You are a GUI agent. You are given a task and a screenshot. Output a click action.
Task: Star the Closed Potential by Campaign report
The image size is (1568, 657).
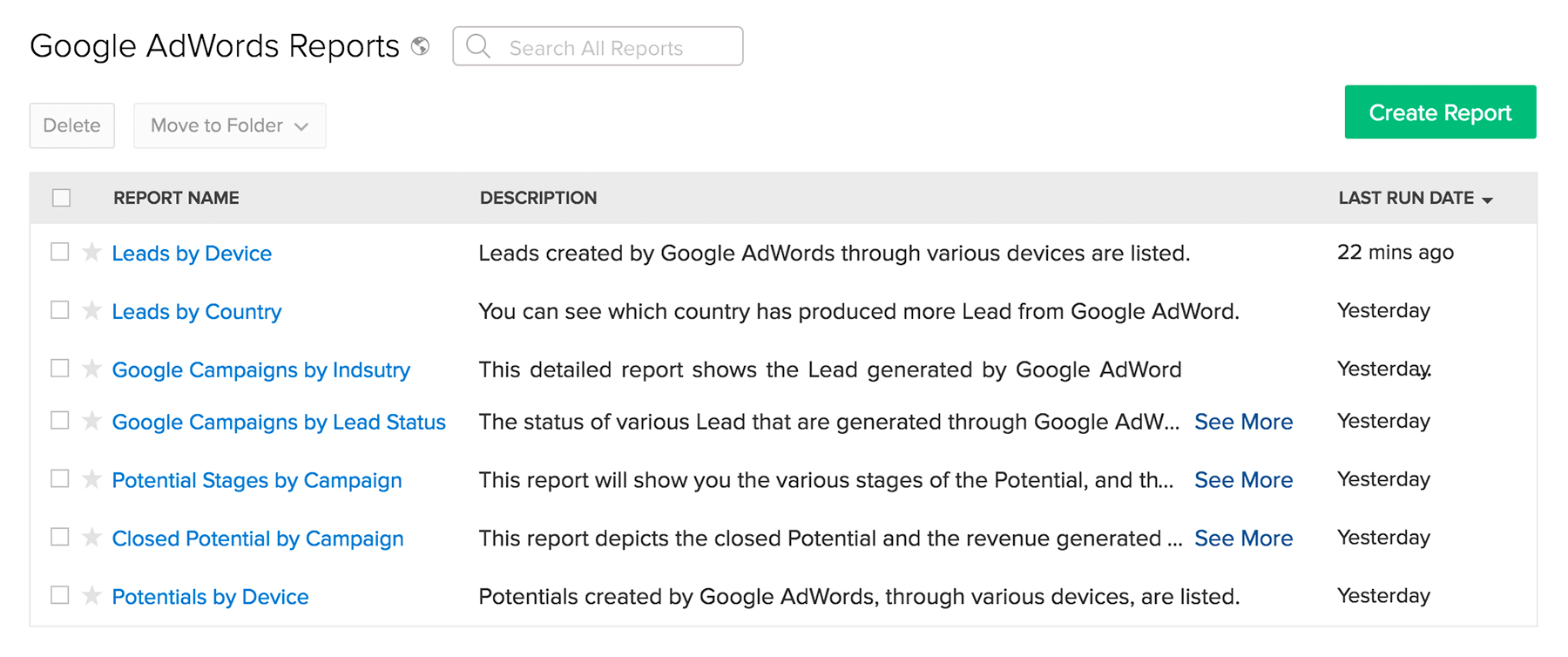pos(91,538)
